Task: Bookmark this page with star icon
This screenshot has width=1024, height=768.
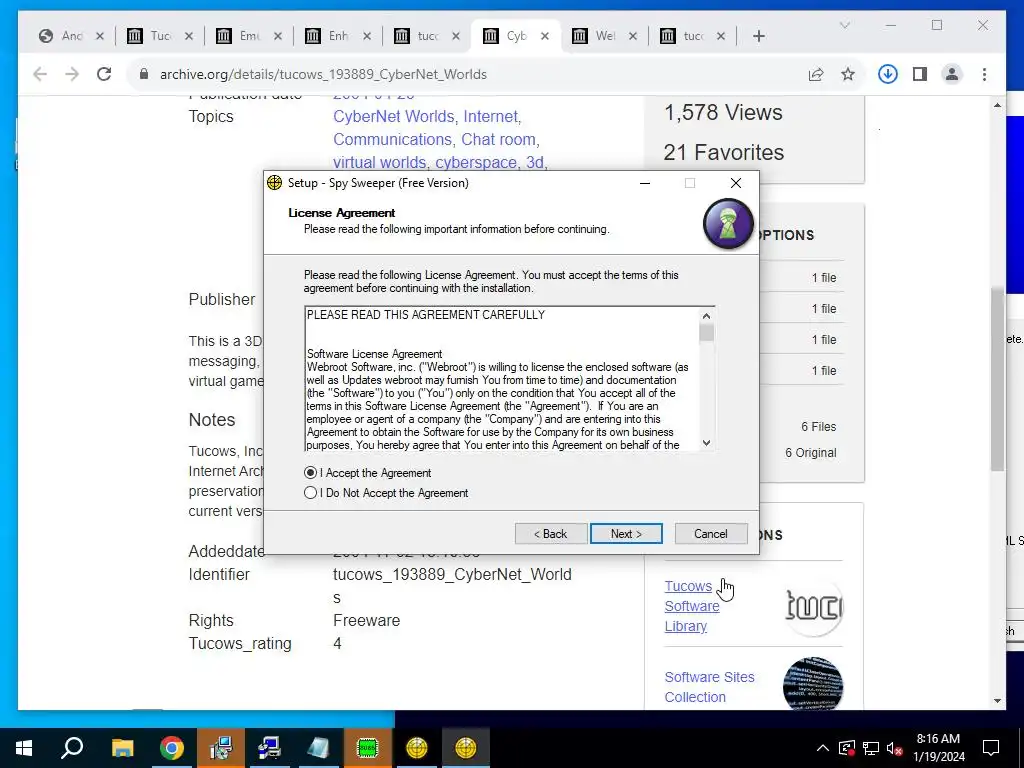Action: [848, 74]
